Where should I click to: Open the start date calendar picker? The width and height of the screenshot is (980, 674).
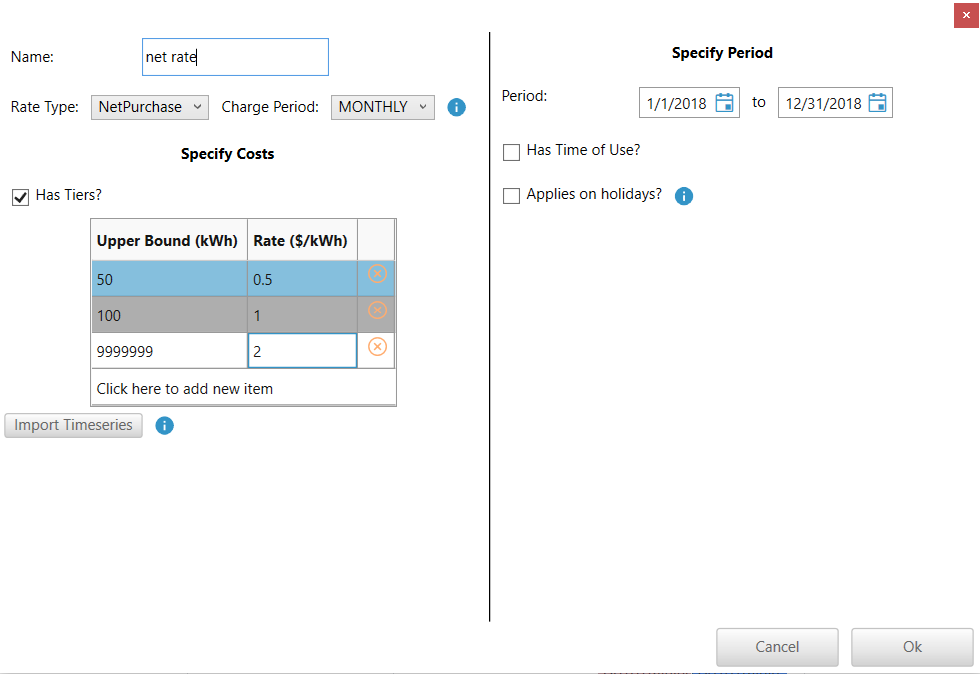(725, 103)
